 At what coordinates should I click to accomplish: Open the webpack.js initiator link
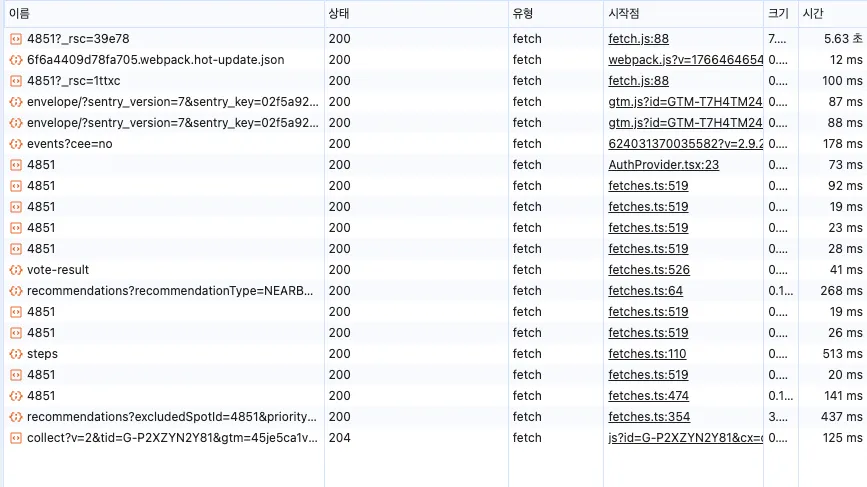click(685, 60)
